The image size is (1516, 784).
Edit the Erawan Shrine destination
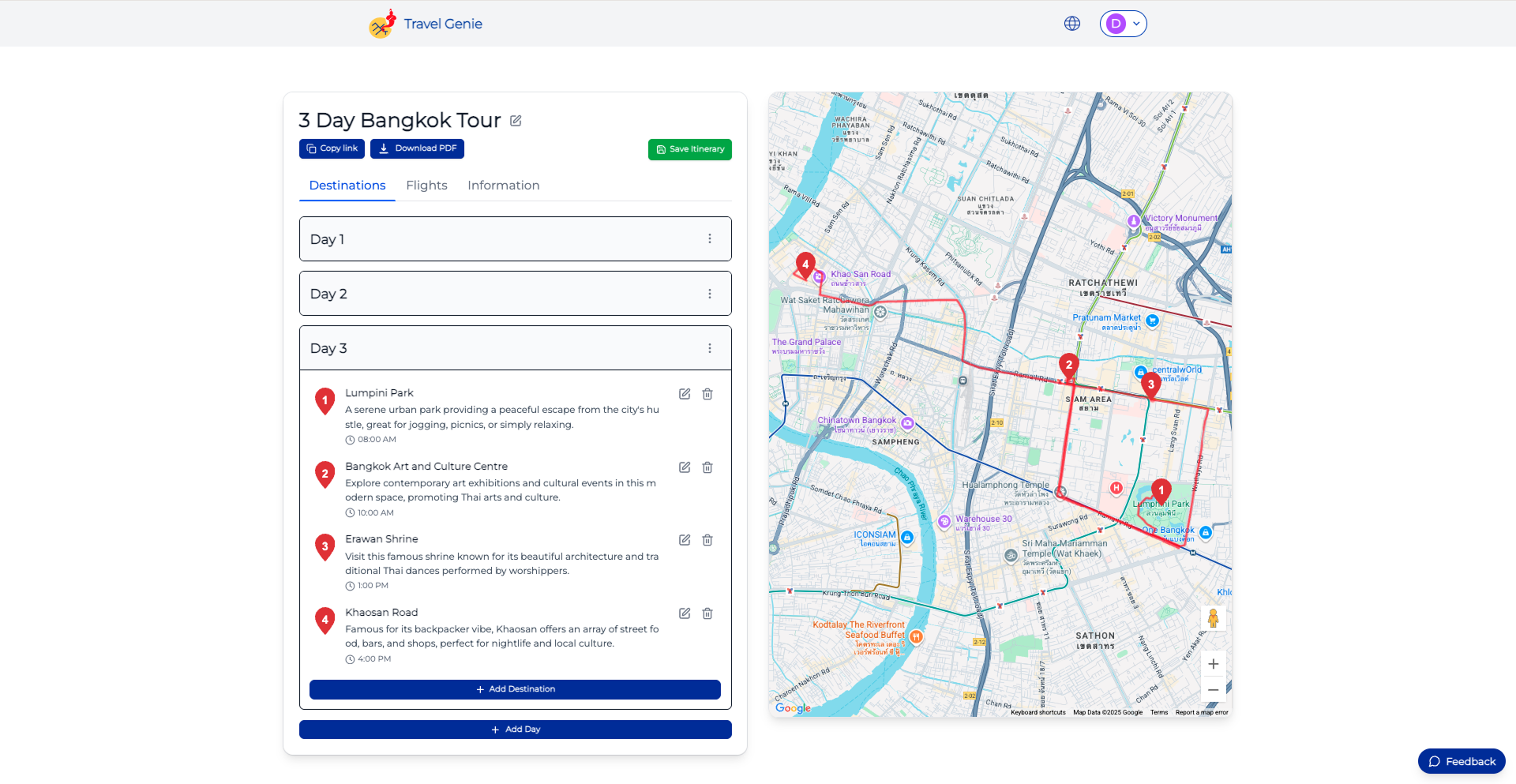685,540
